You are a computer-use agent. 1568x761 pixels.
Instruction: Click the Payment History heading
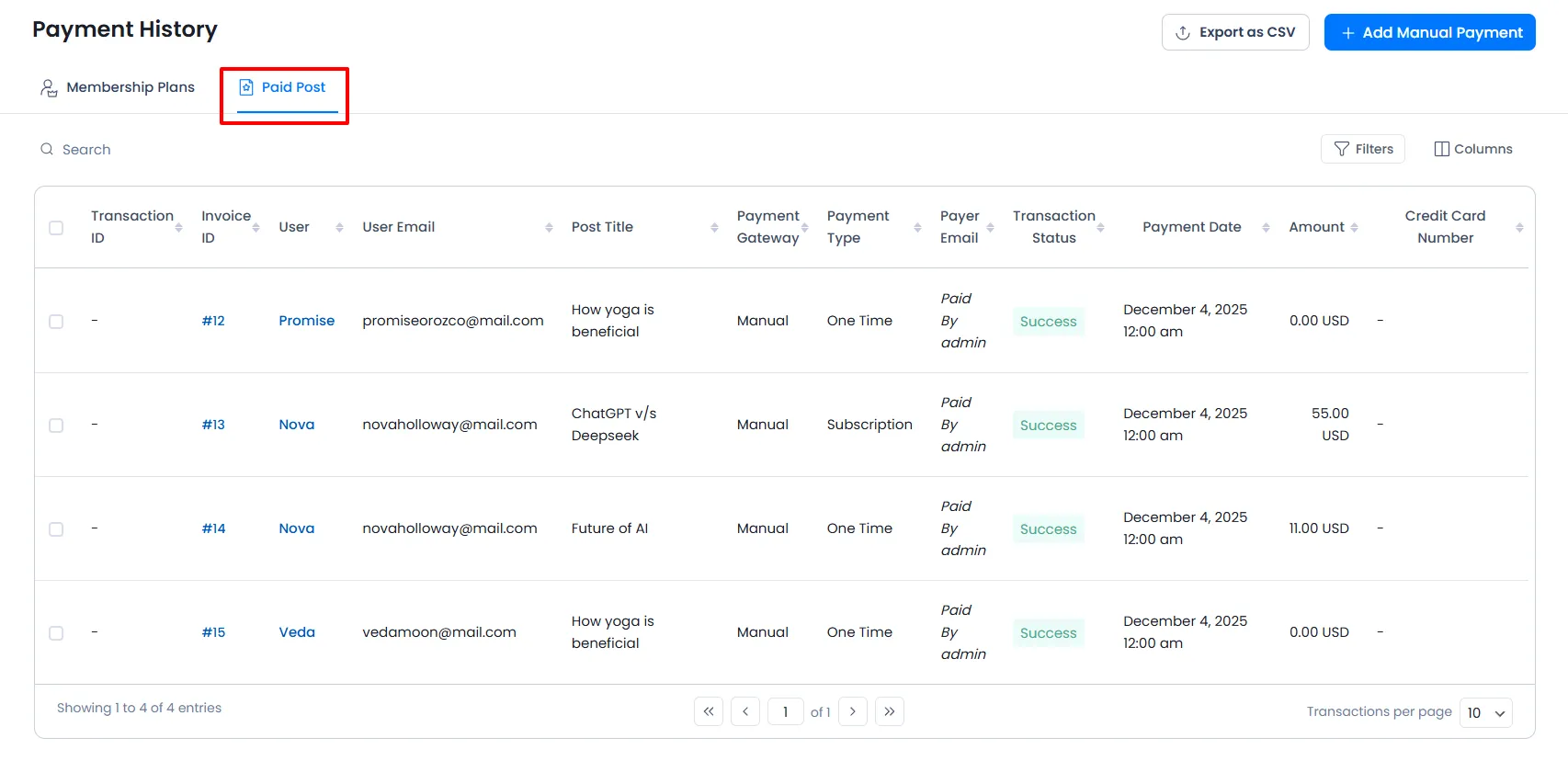click(x=125, y=29)
